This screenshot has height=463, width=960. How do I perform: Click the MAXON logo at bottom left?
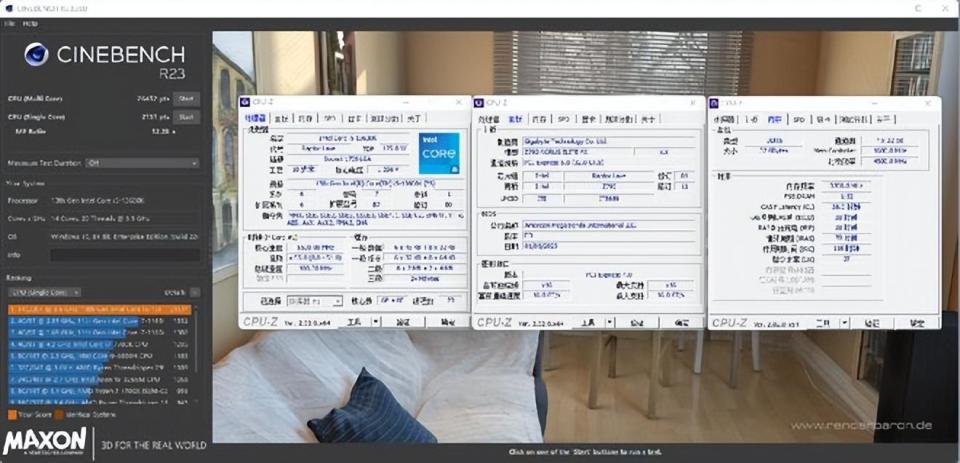(x=43, y=442)
